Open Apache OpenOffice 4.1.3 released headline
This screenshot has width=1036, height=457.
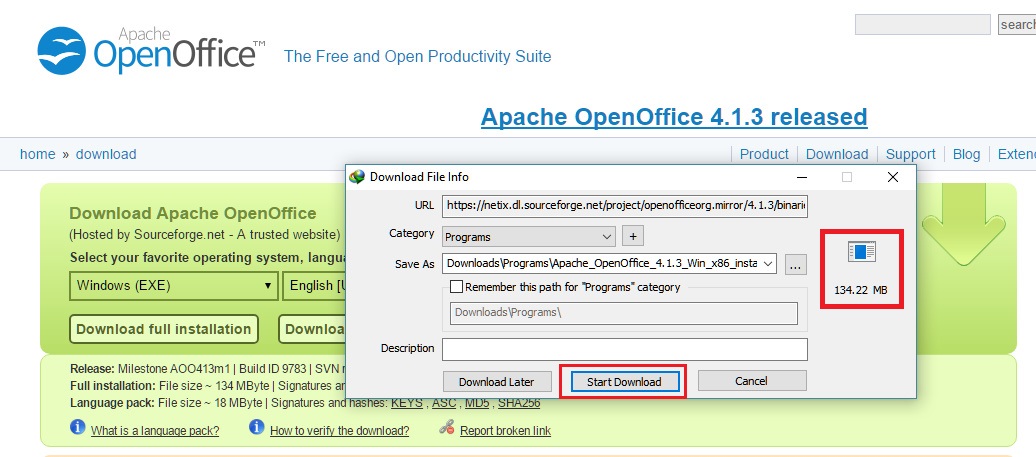click(x=674, y=117)
